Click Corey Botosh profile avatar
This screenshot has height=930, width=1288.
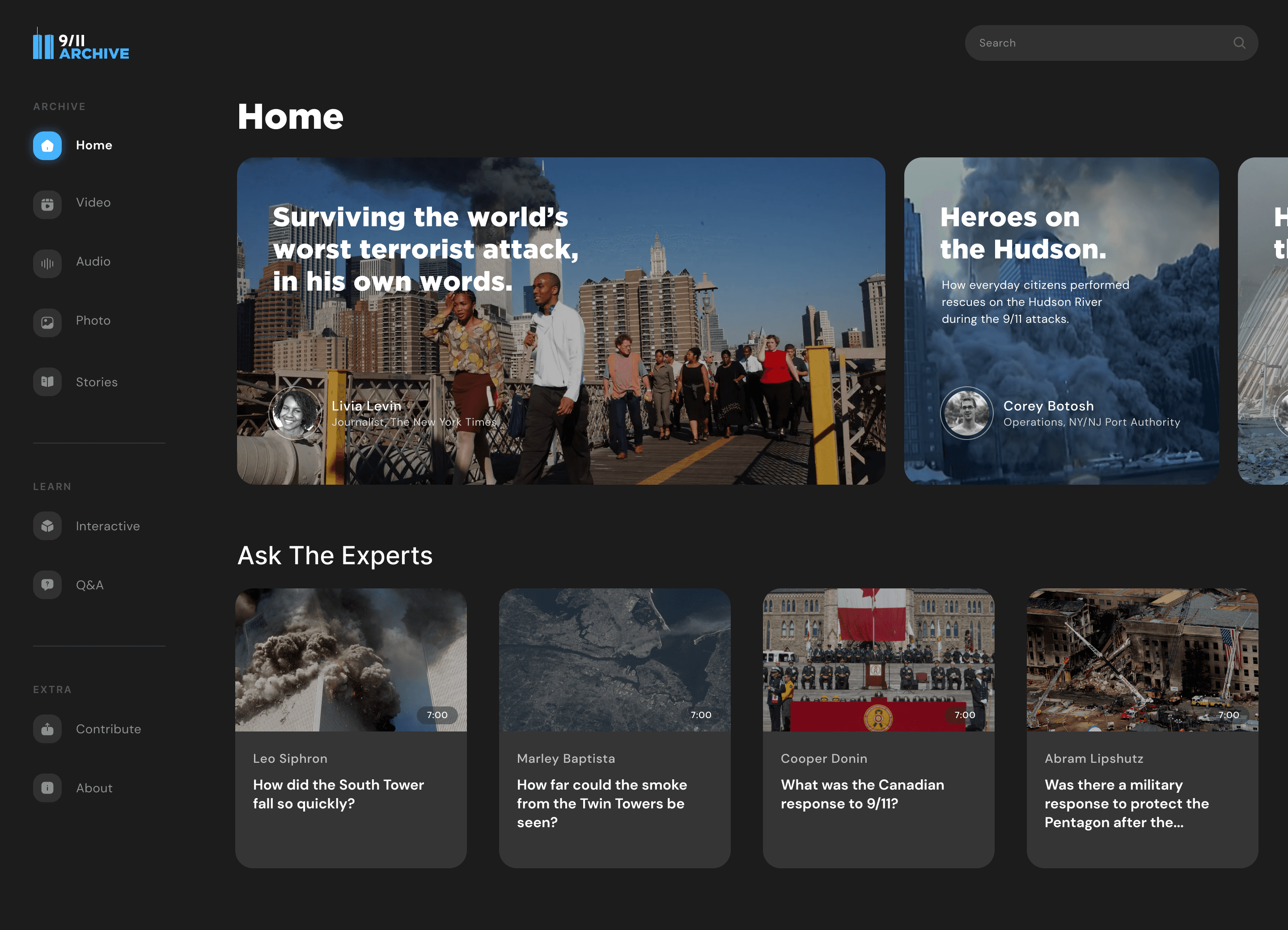coord(966,413)
